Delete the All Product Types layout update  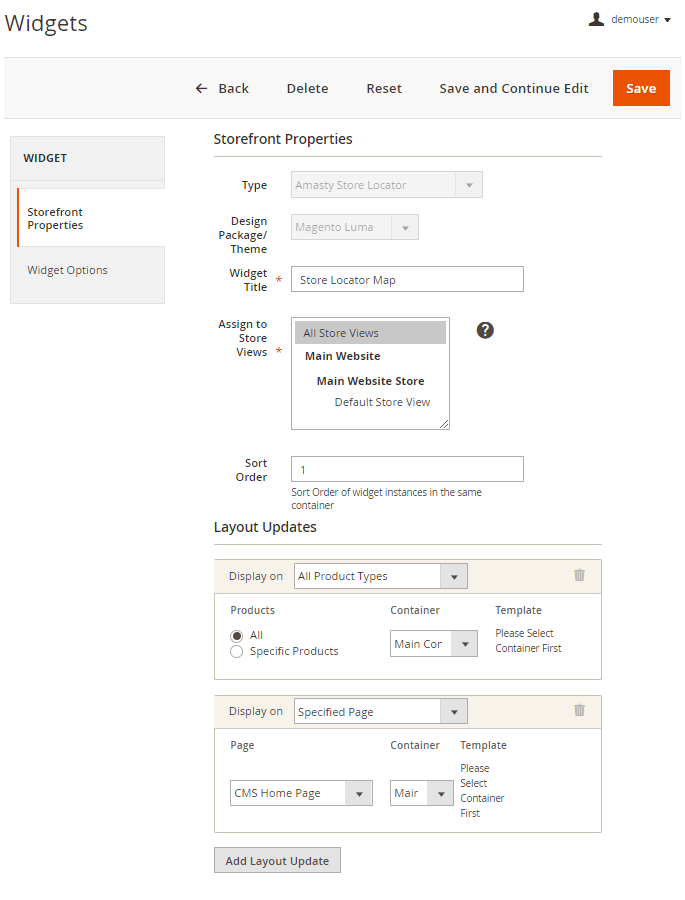tap(579, 575)
